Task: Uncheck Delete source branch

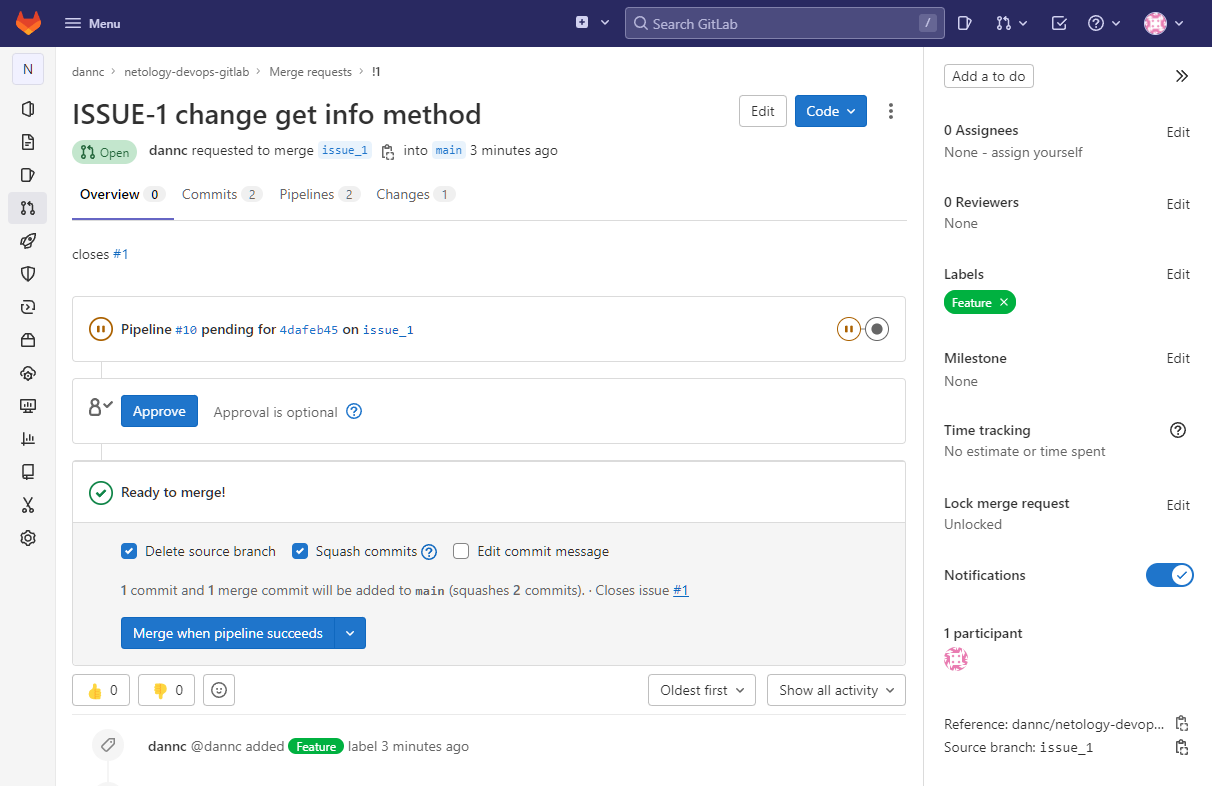Action: (129, 551)
